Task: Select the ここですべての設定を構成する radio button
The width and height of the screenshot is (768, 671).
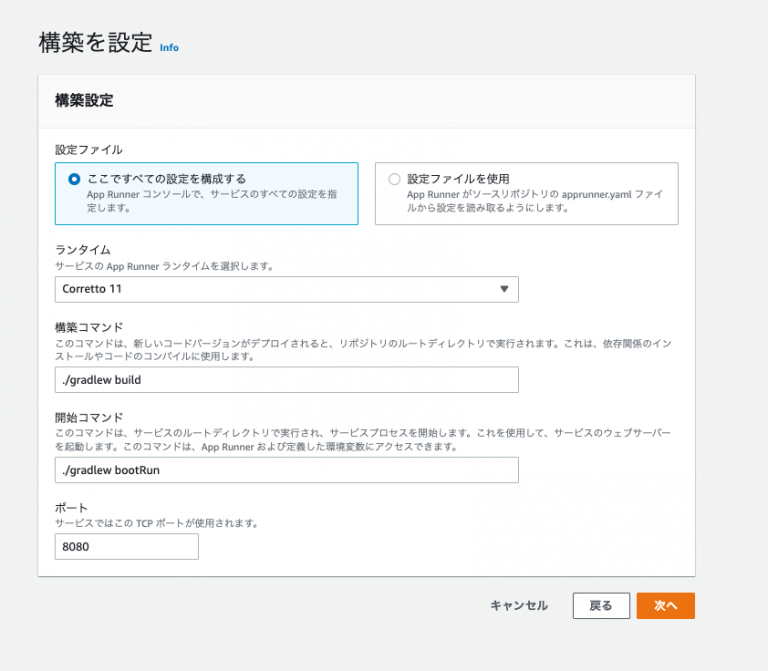Action: (74, 179)
